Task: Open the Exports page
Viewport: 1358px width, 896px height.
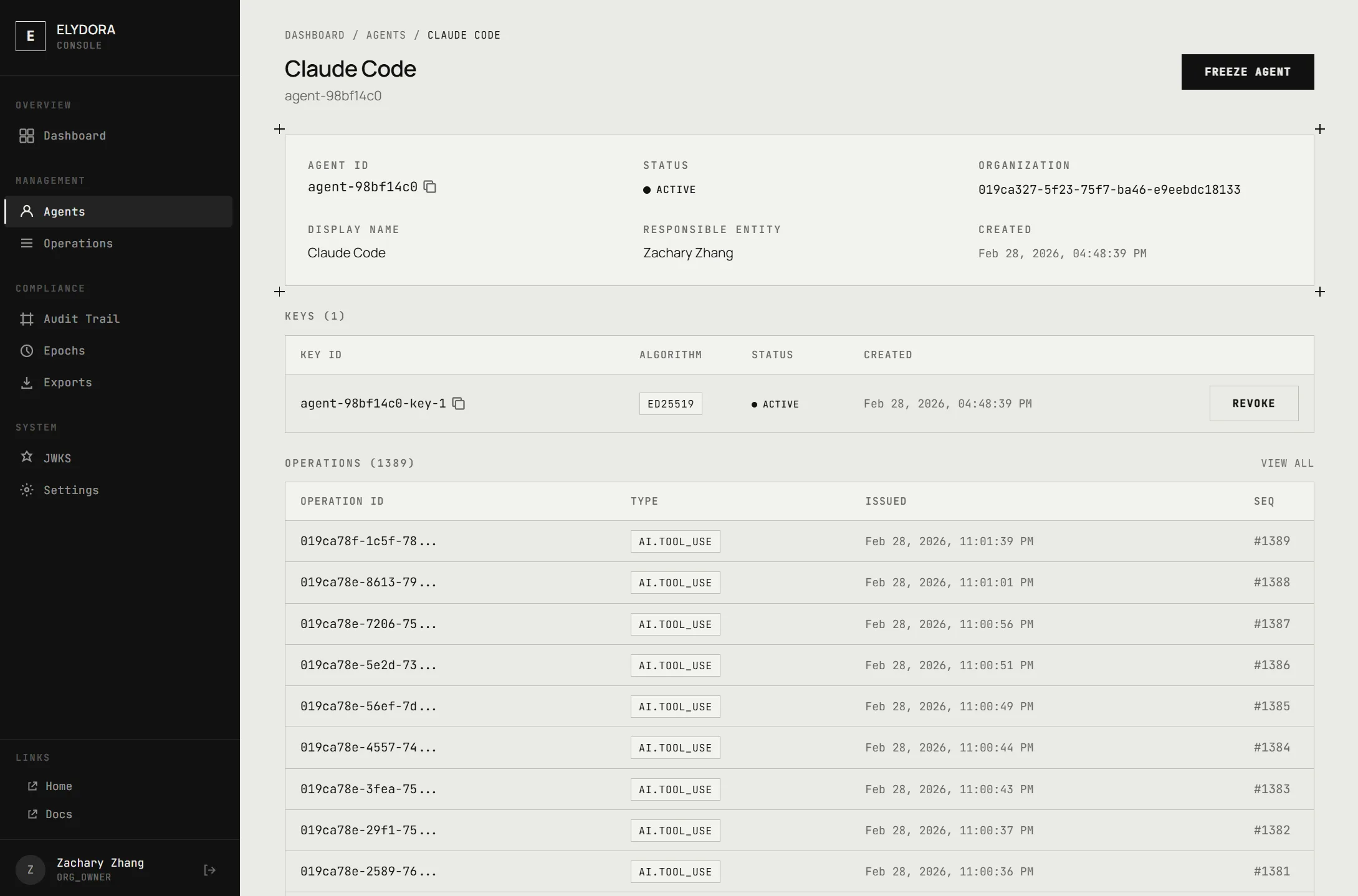Action: tap(67, 382)
